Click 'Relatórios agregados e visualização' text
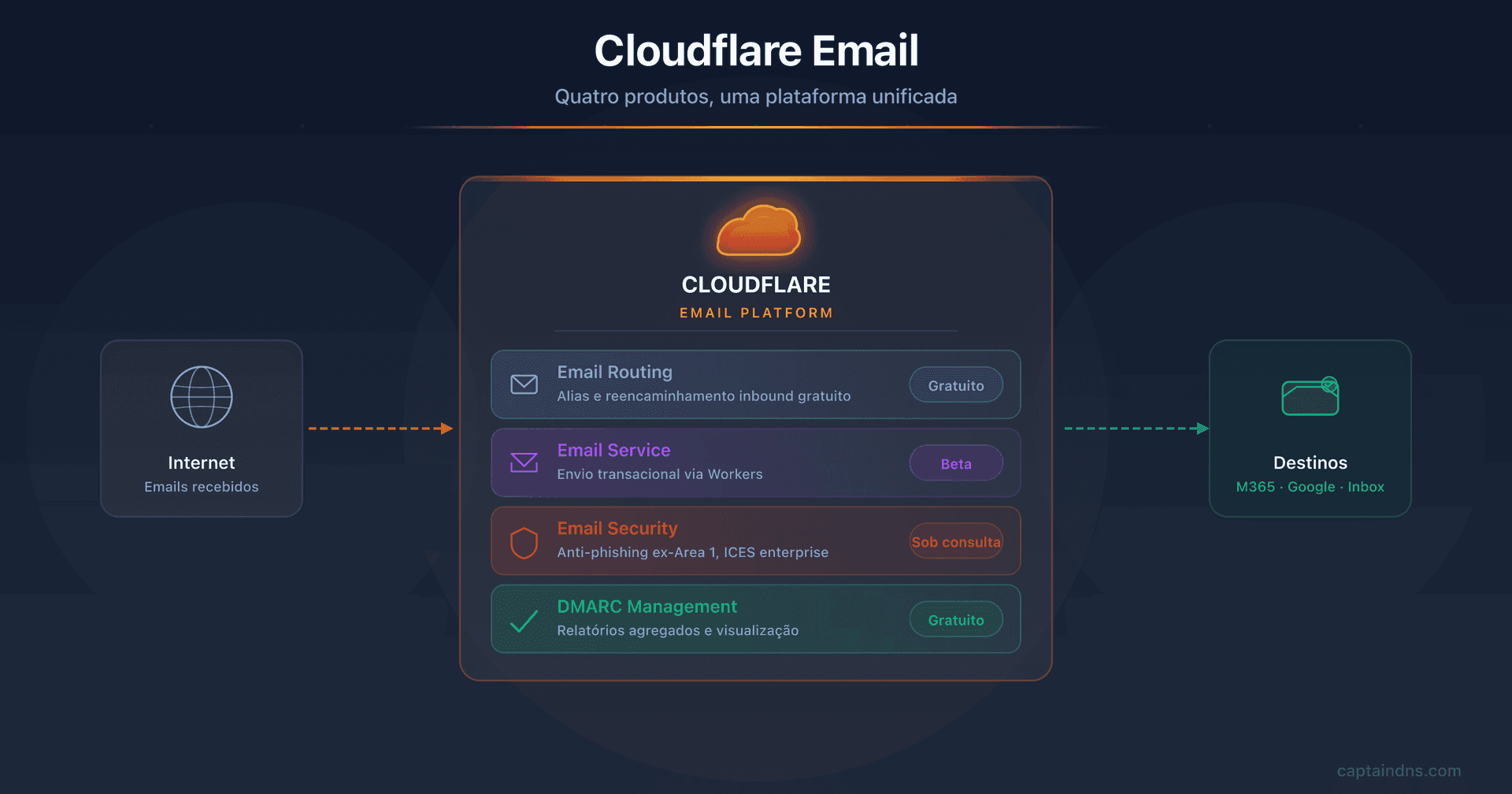 (678, 631)
